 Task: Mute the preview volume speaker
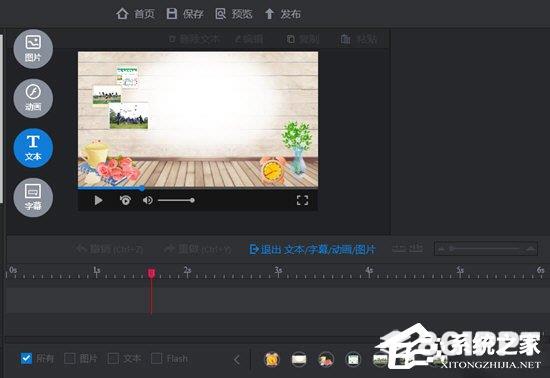(148, 200)
